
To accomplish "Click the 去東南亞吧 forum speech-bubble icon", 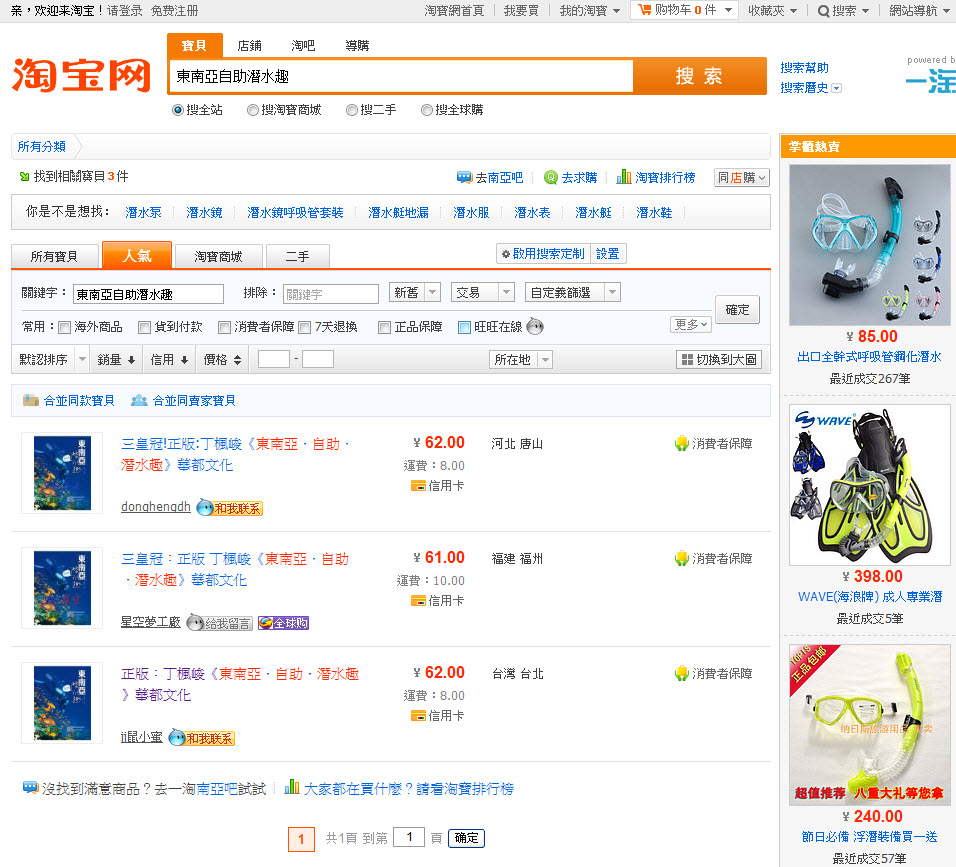I will click(x=464, y=177).
